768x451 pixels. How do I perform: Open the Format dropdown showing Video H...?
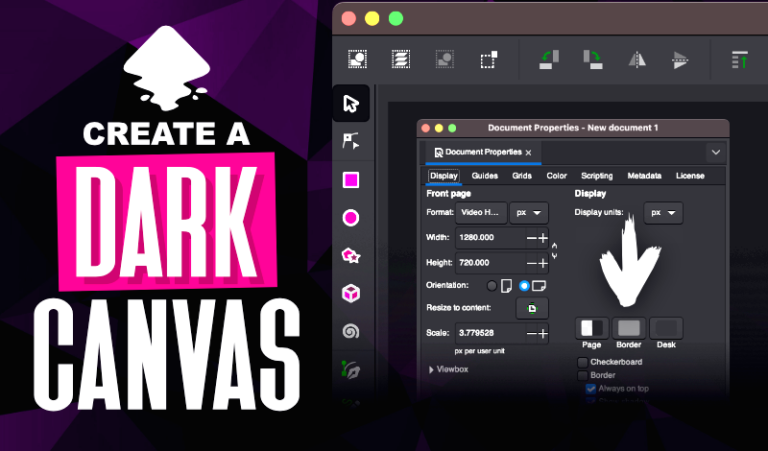(x=481, y=213)
